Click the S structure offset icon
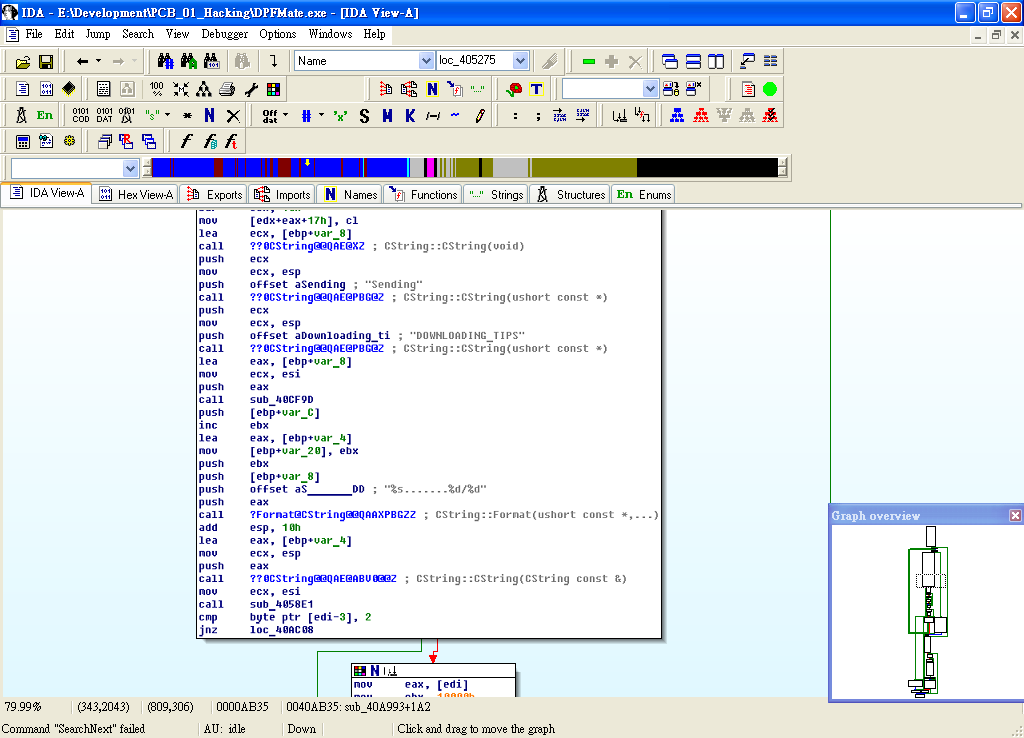This screenshot has height=738, width=1024. point(364,116)
